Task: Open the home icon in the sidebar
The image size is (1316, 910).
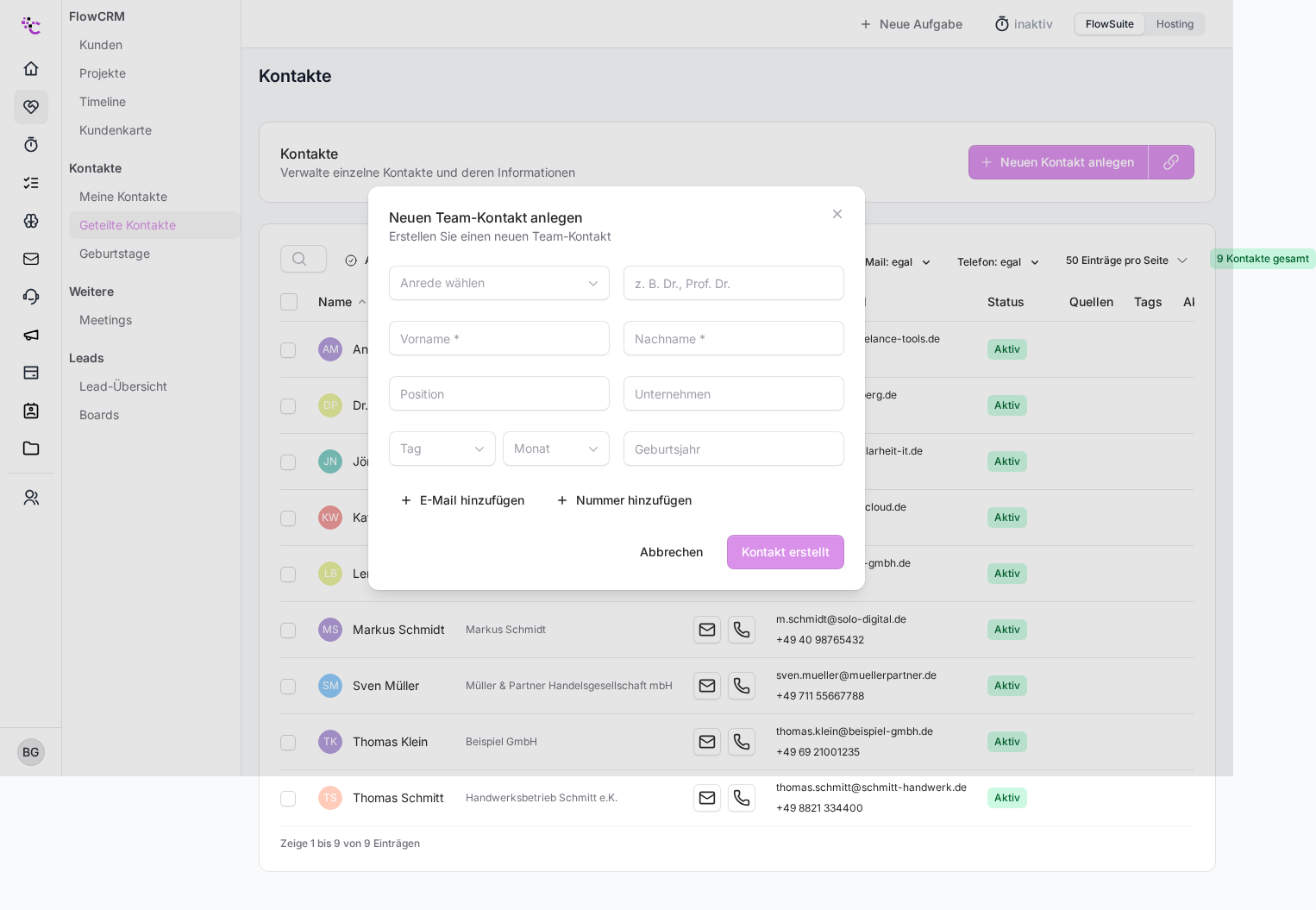Action: click(31, 68)
